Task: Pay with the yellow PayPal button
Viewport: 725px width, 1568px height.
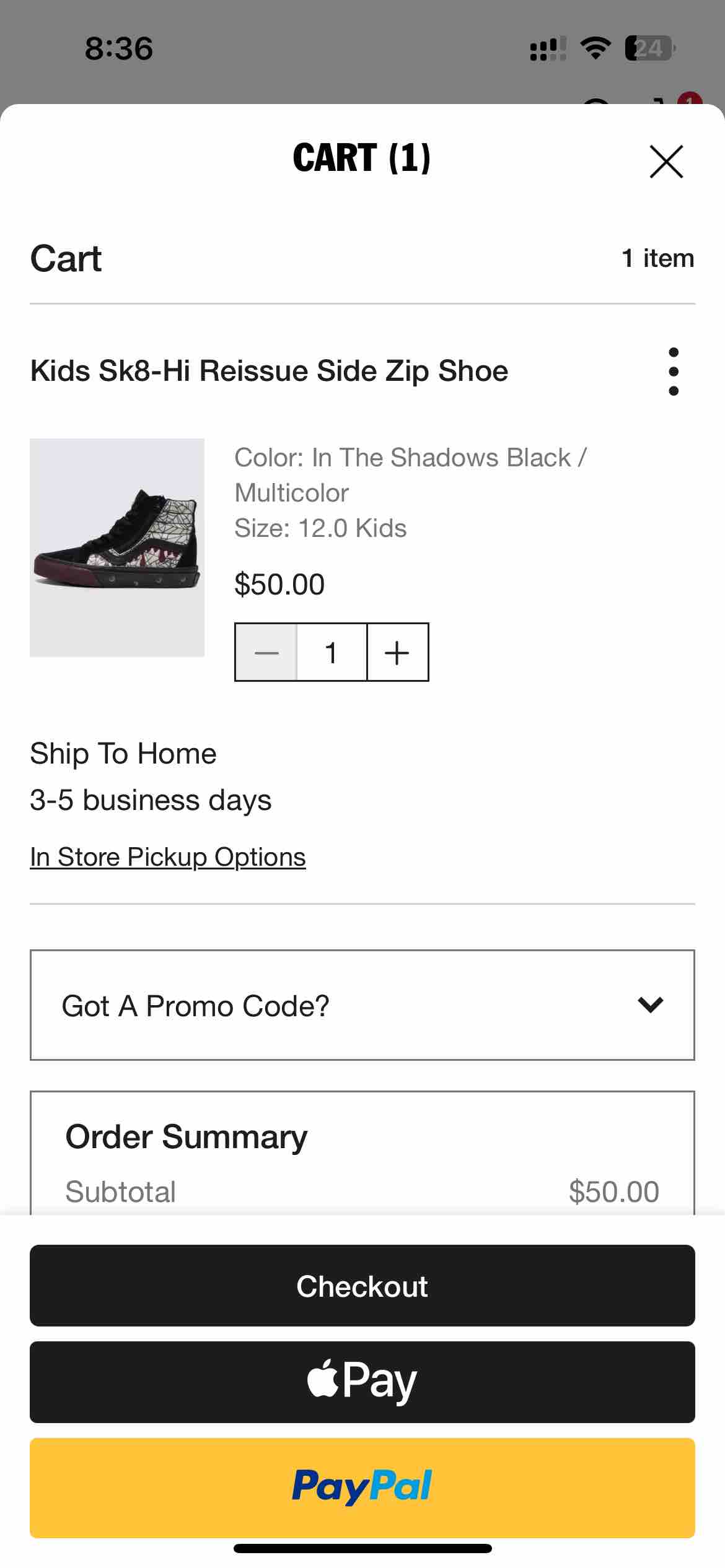Action: [362, 1488]
